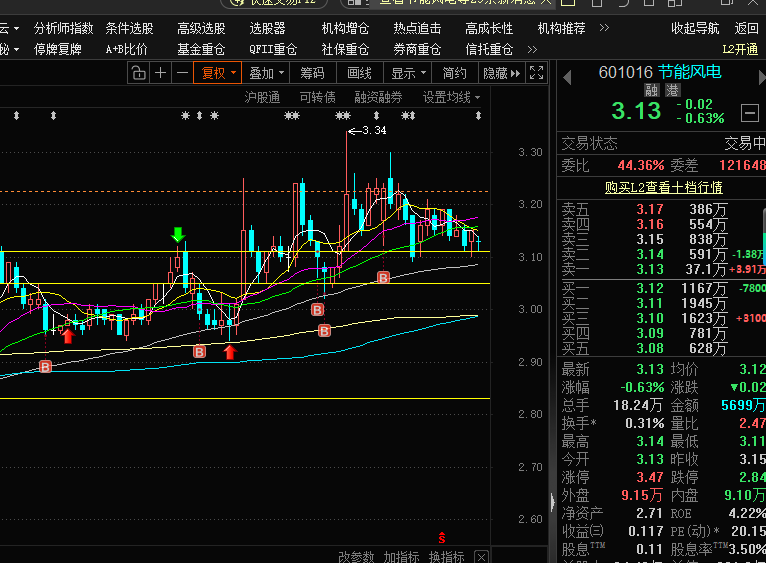The image size is (766, 563).
Task: Switch to 简约 simple mode
Action: [454, 73]
